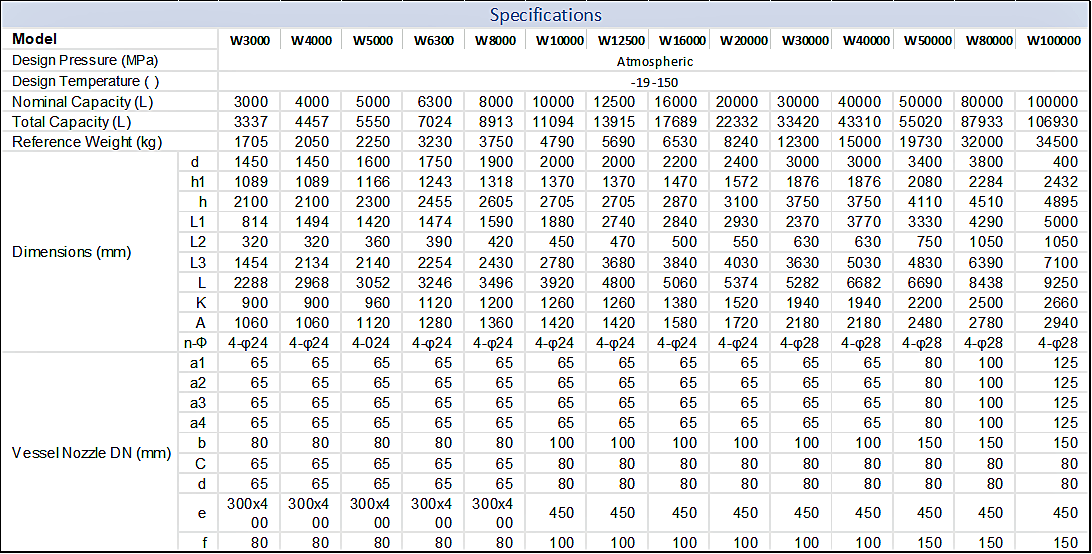Click the -19-150 temperature value

[x=654, y=82]
